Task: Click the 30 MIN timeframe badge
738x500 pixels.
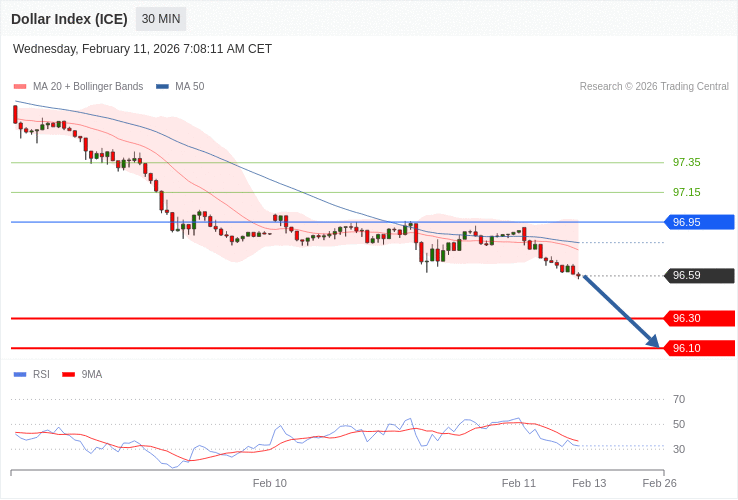Action: click(x=161, y=19)
